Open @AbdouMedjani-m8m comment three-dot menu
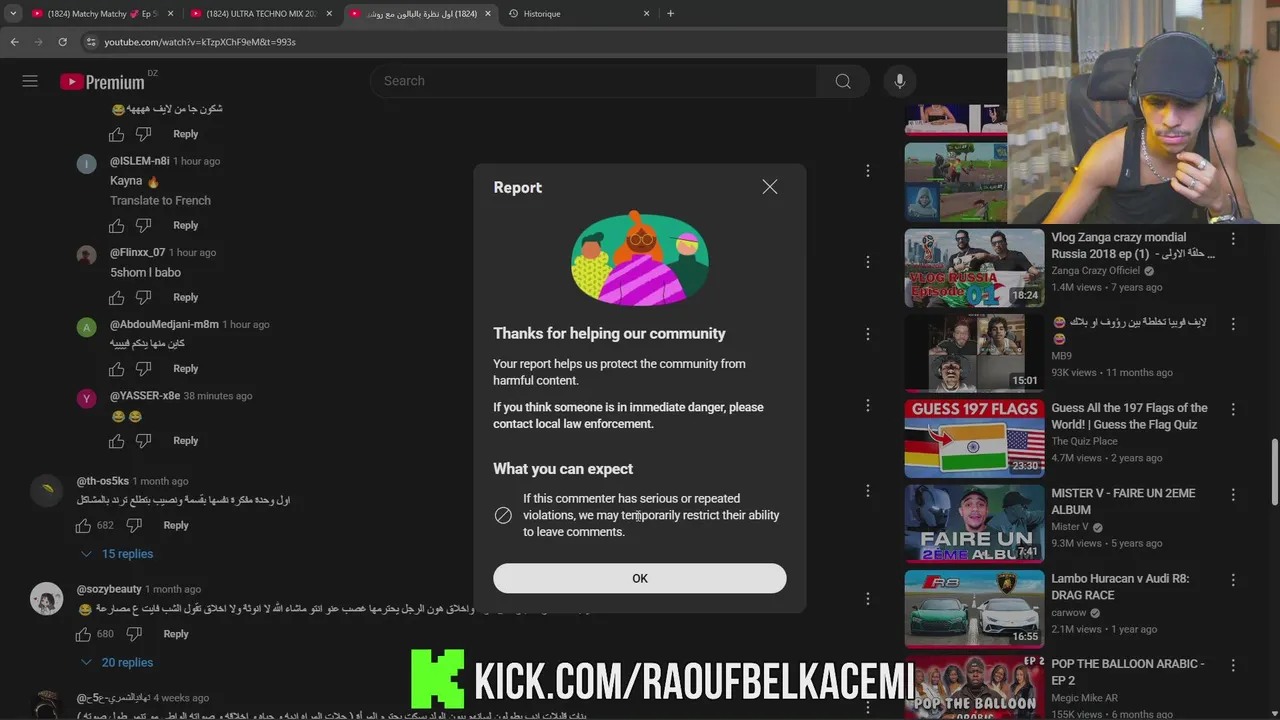The height and width of the screenshot is (720, 1280). coord(868,334)
